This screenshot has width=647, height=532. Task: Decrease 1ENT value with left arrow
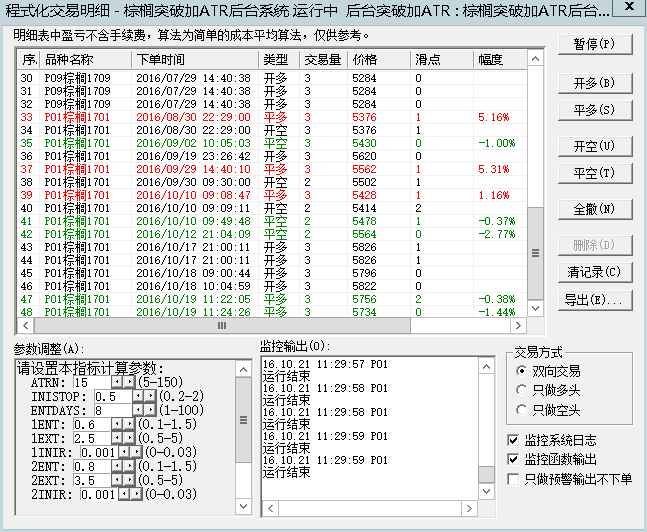117,424
